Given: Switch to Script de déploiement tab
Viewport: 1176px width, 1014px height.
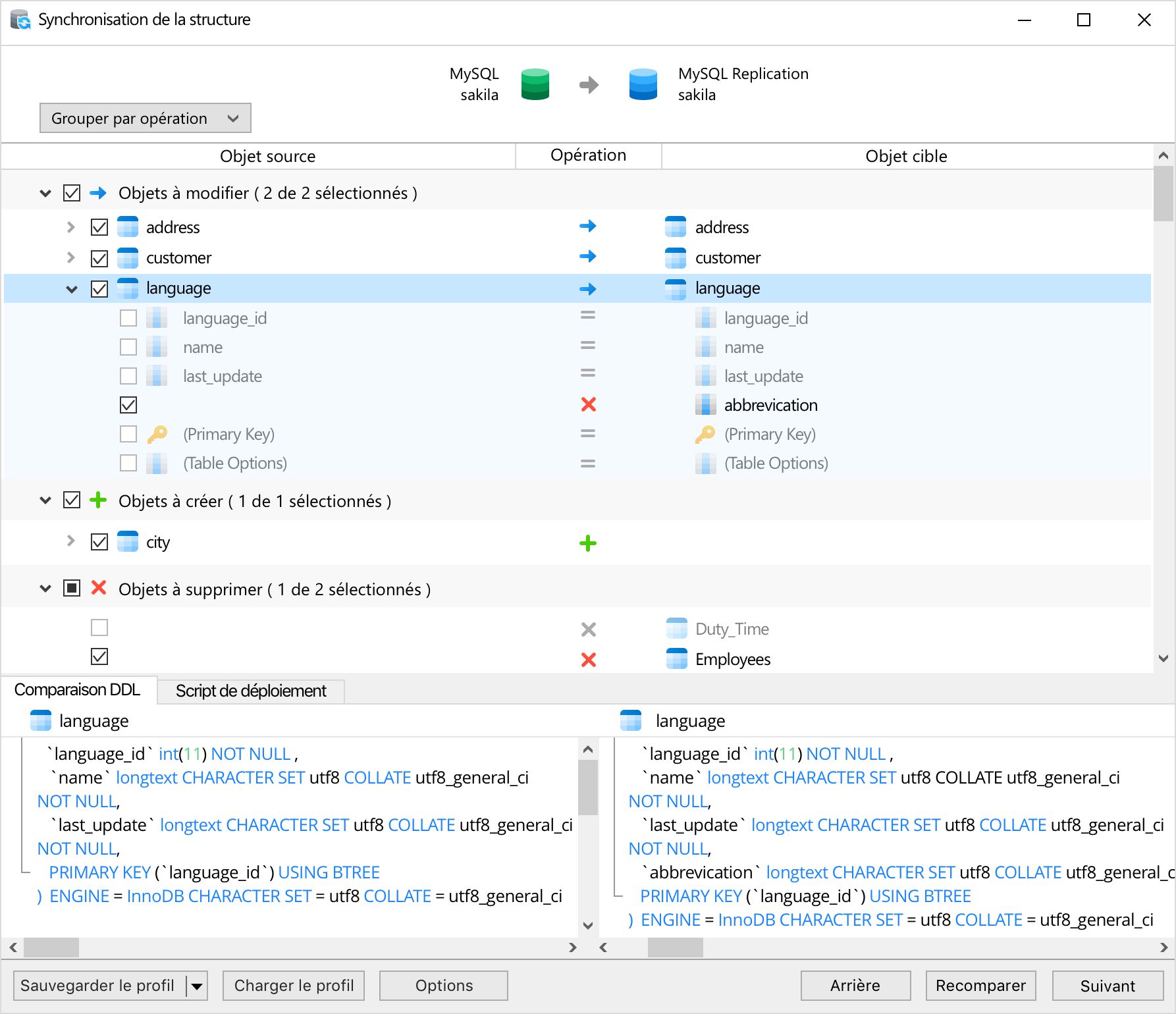Looking at the screenshot, I should click(x=250, y=691).
